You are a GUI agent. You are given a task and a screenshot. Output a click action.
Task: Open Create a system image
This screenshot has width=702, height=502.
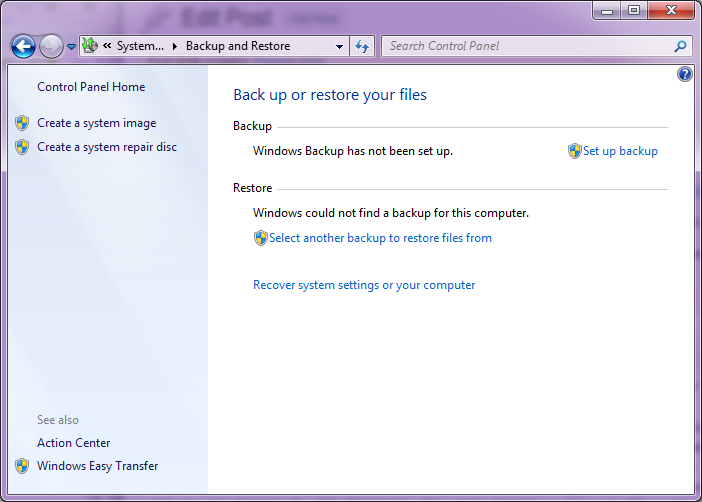[x=97, y=123]
